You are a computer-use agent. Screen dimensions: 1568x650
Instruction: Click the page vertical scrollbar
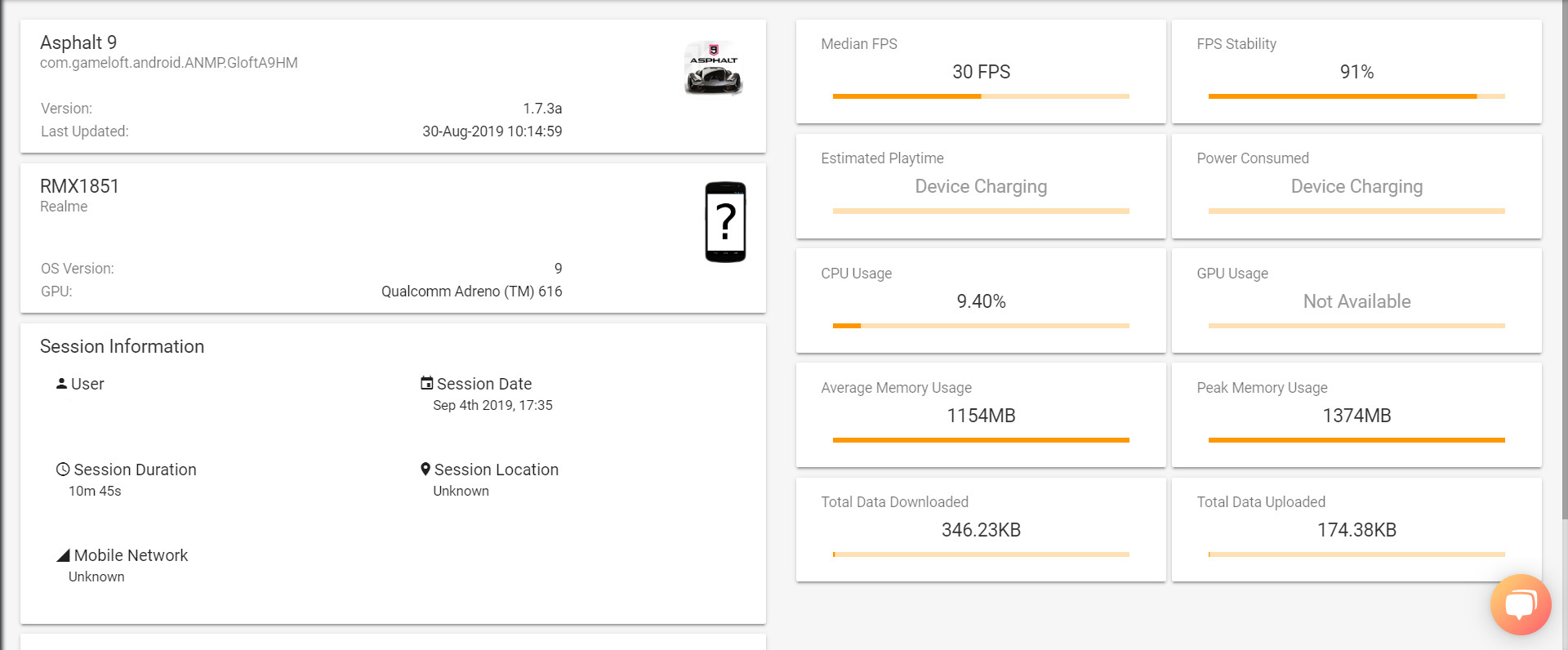[1564, 261]
